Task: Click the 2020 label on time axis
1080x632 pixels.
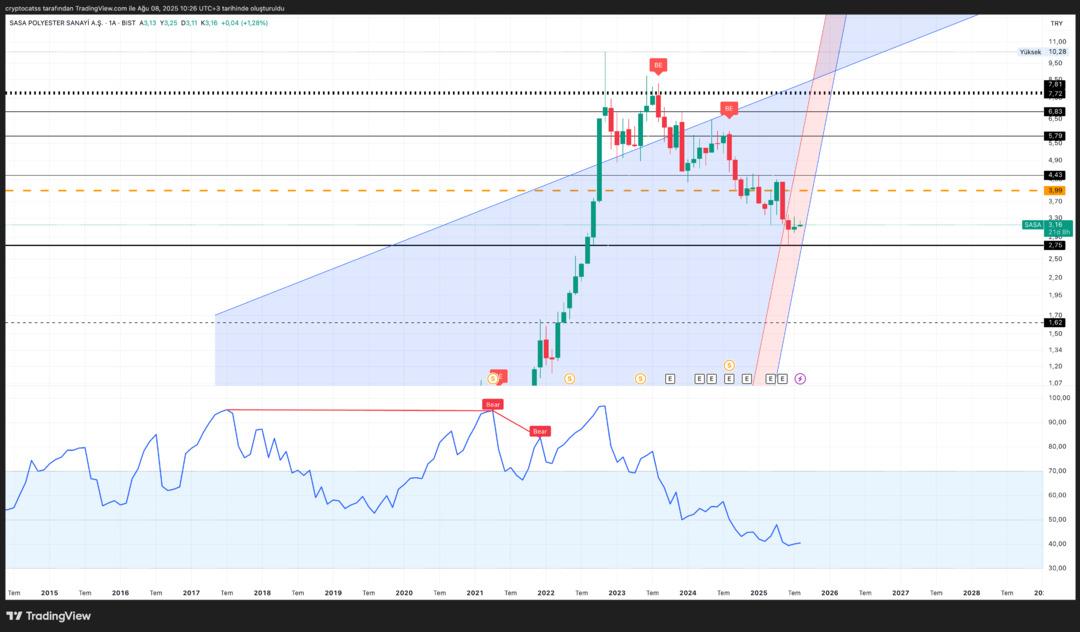Action: 404,593
